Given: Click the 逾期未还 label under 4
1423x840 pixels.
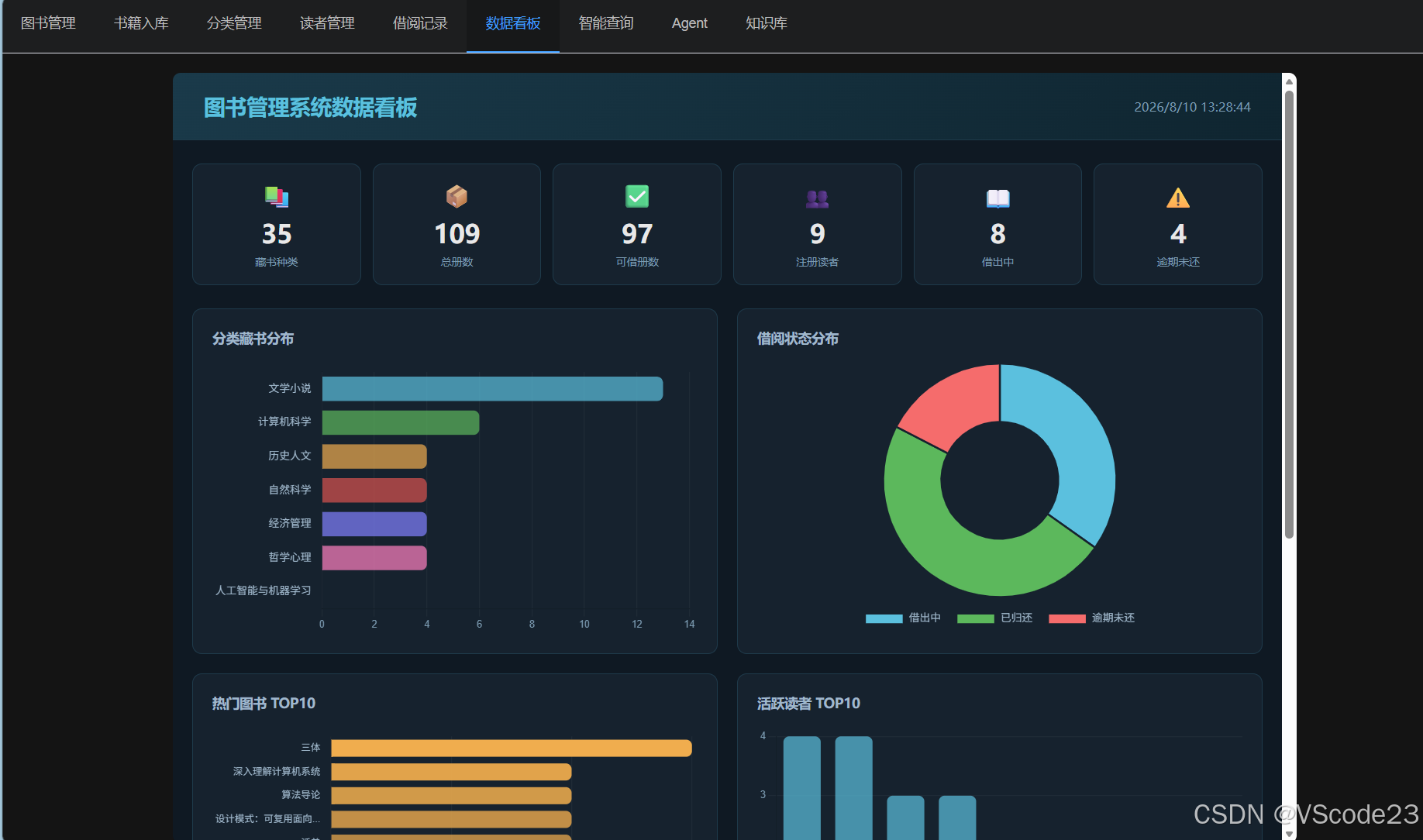Looking at the screenshot, I should tap(1178, 262).
